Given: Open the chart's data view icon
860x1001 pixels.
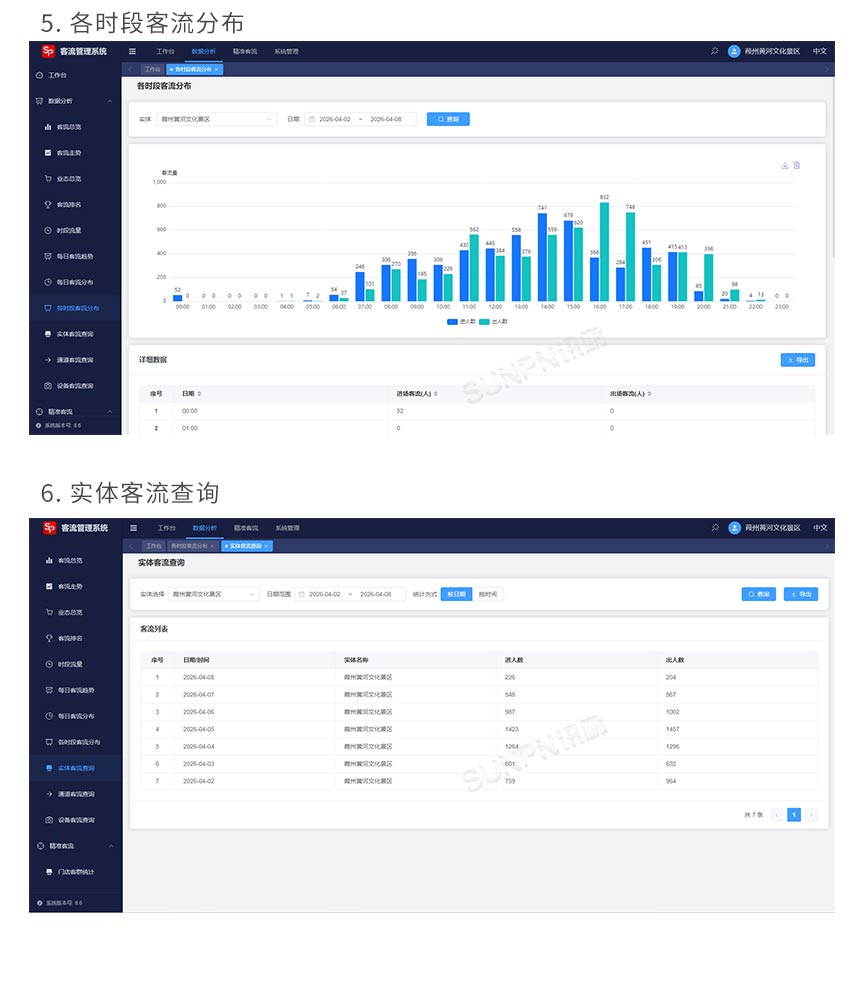Looking at the screenshot, I should [x=797, y=166].
